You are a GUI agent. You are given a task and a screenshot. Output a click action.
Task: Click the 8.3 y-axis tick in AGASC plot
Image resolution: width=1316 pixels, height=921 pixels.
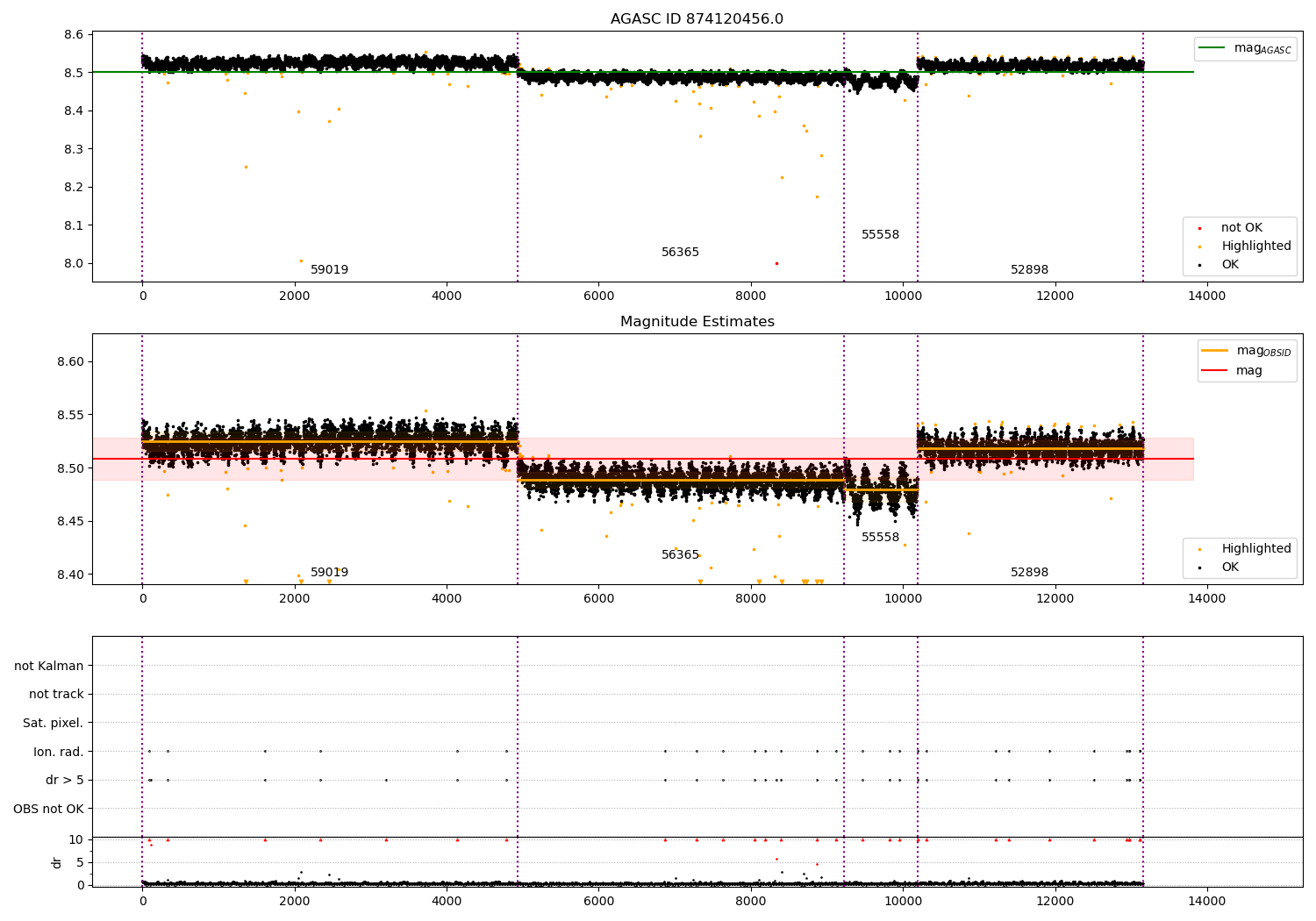74,149
